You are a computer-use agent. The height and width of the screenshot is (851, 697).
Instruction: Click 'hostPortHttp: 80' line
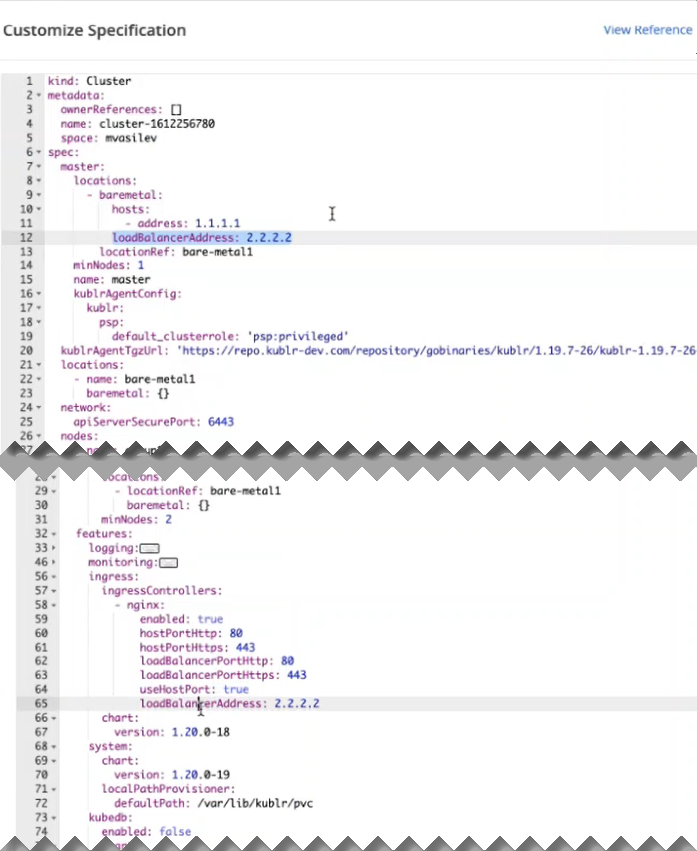191,633
